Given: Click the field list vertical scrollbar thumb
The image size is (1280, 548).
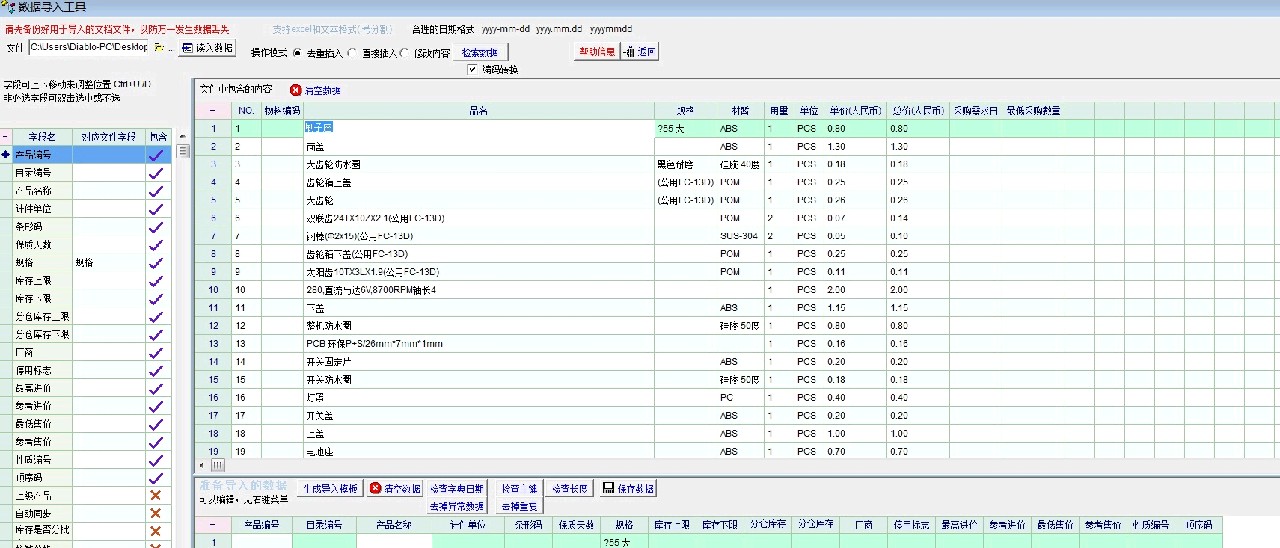Looking at the screenshot, I should click(x=183, y=151).
